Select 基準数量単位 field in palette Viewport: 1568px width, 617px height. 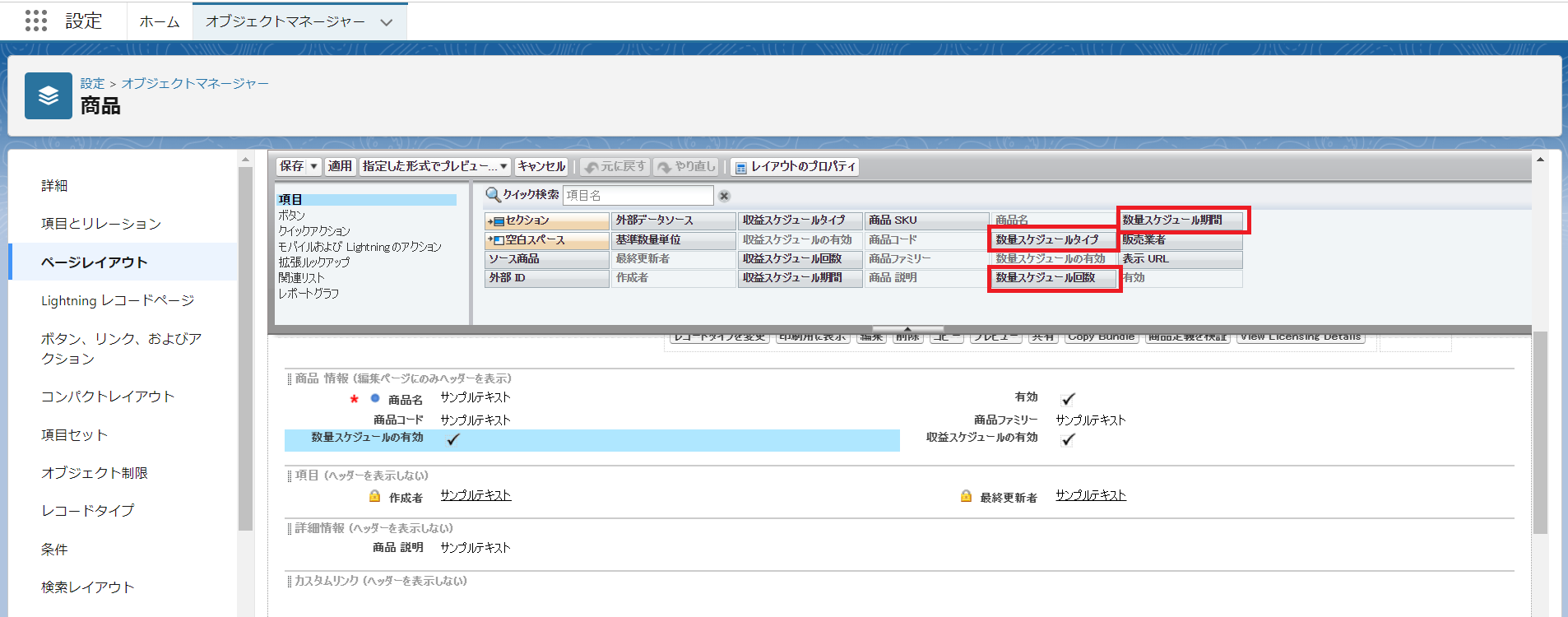coord(674,240)
